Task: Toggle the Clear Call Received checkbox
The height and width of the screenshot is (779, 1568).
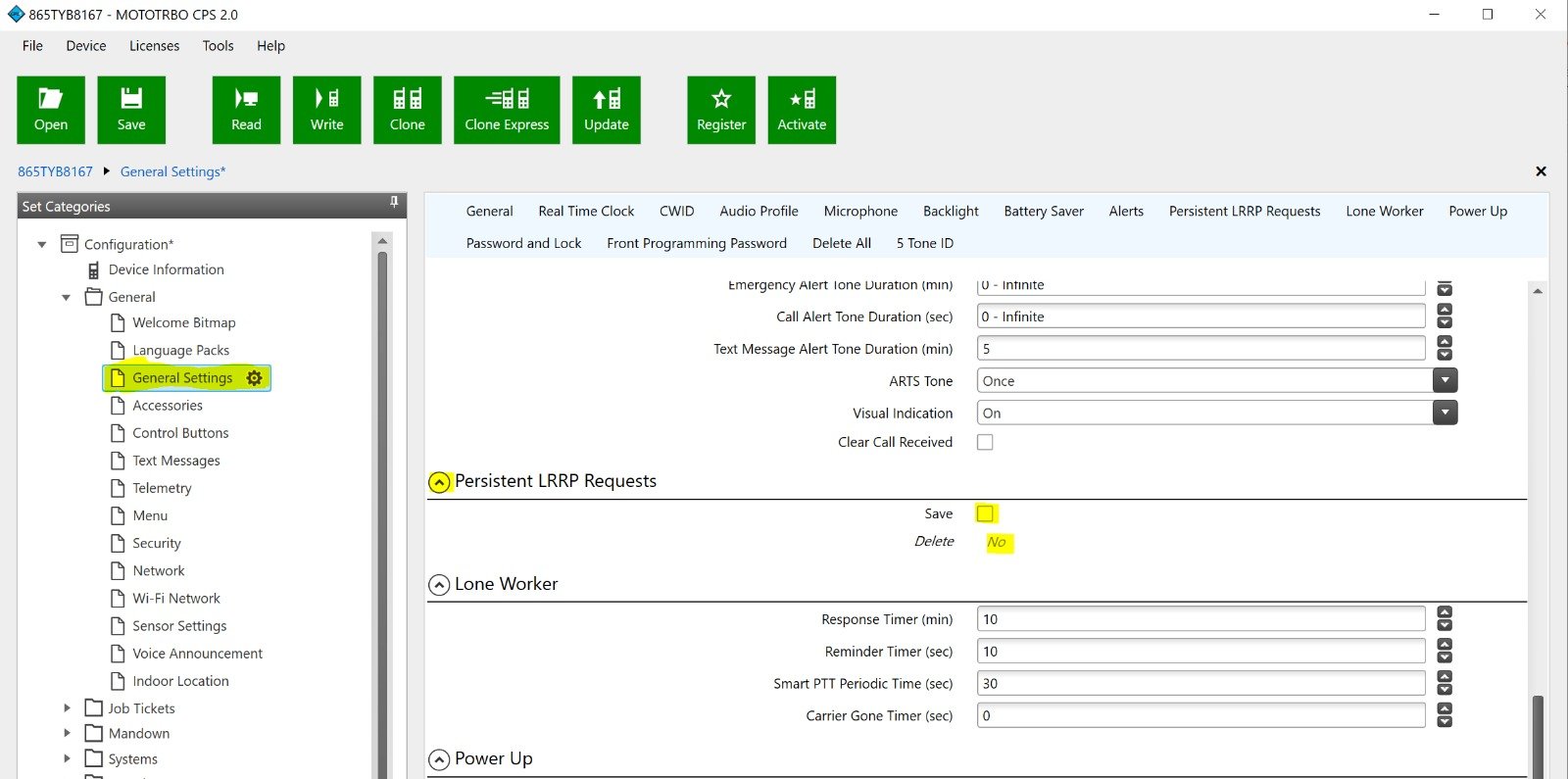Action: [985, 442]
